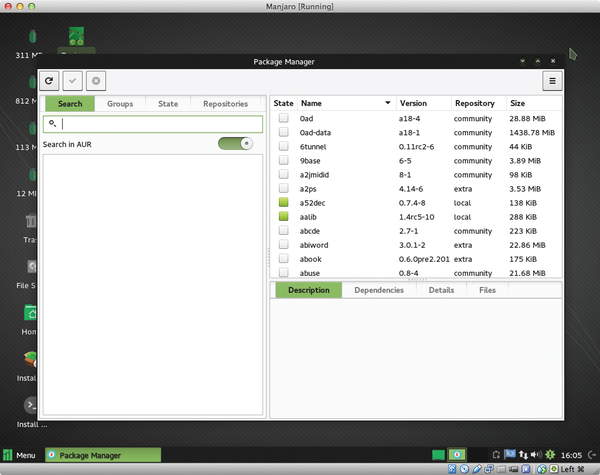Click the State column header

284,103
